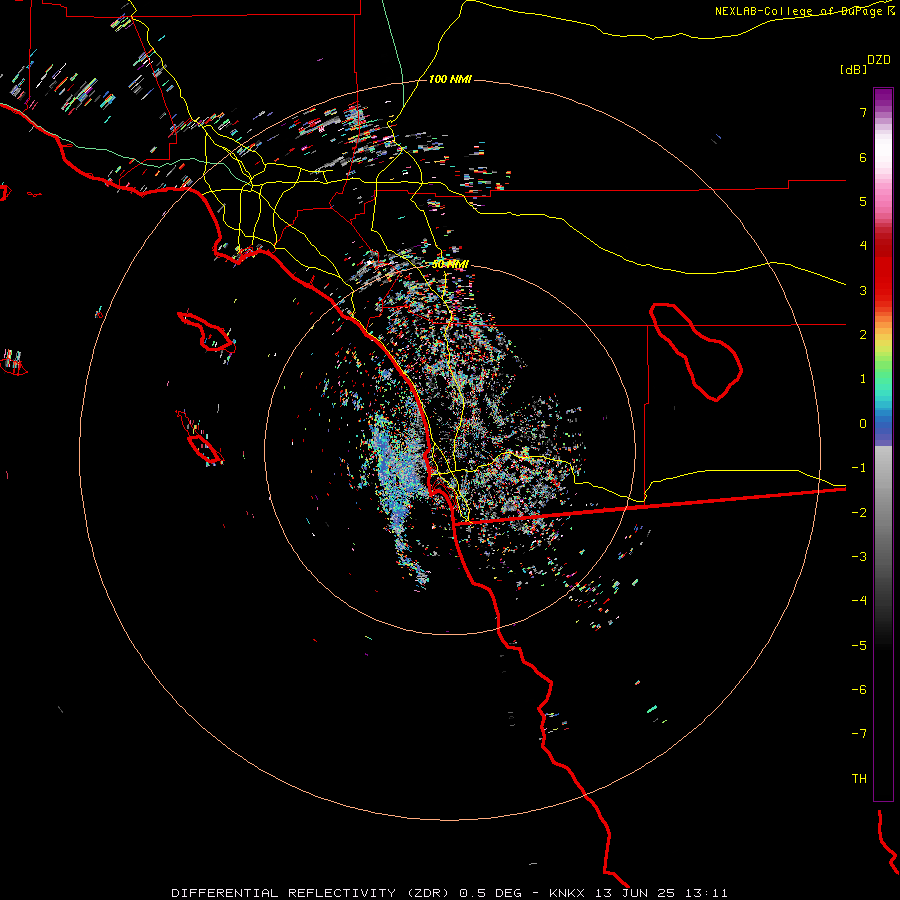The width and height of the screenshot is (900, 900).
Task: Click the -1 dB legend value
Action: [x=859, y=468]
